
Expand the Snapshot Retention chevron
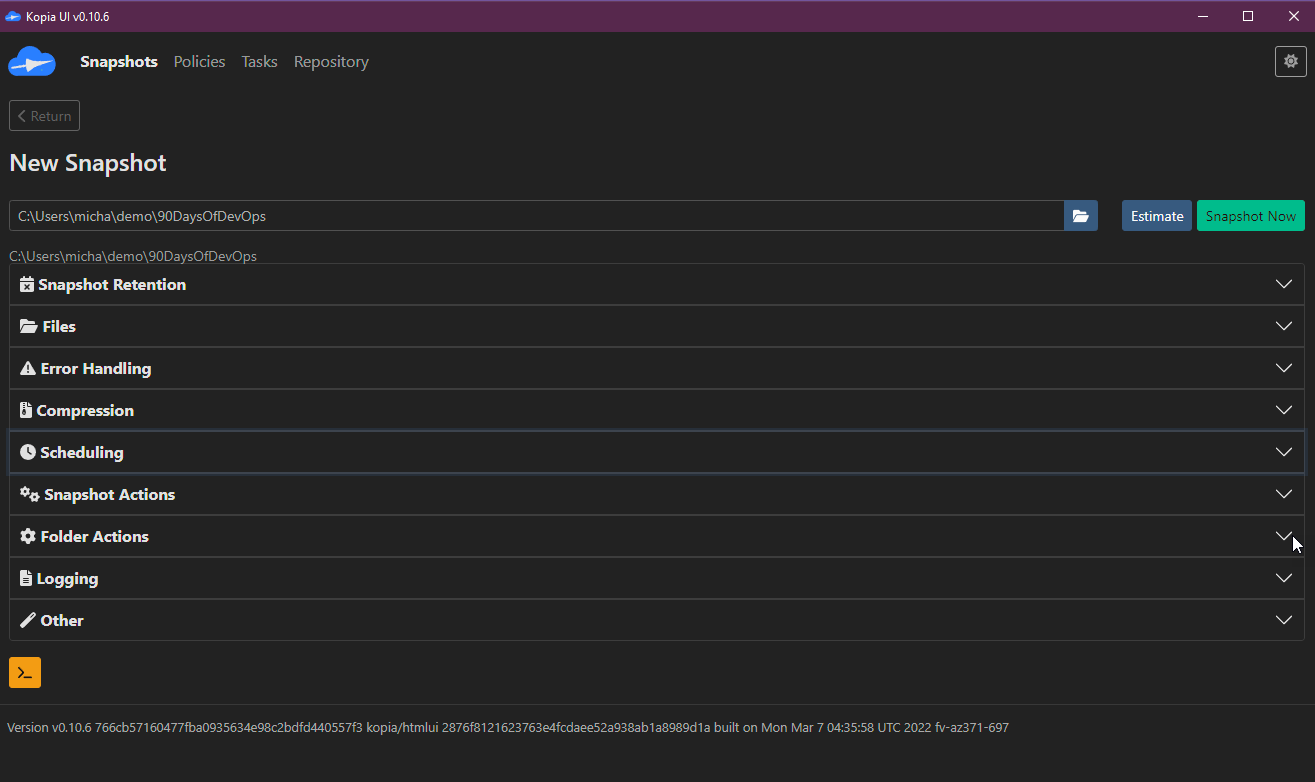tap(1284, 285)
